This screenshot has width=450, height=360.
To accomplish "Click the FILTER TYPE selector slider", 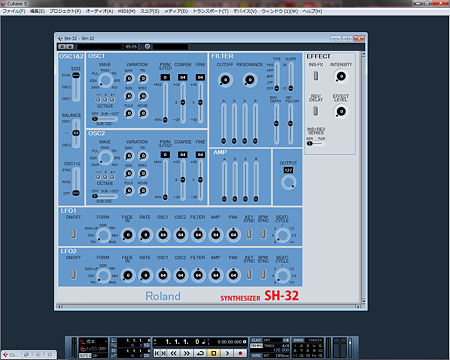I will pos(277,76).
